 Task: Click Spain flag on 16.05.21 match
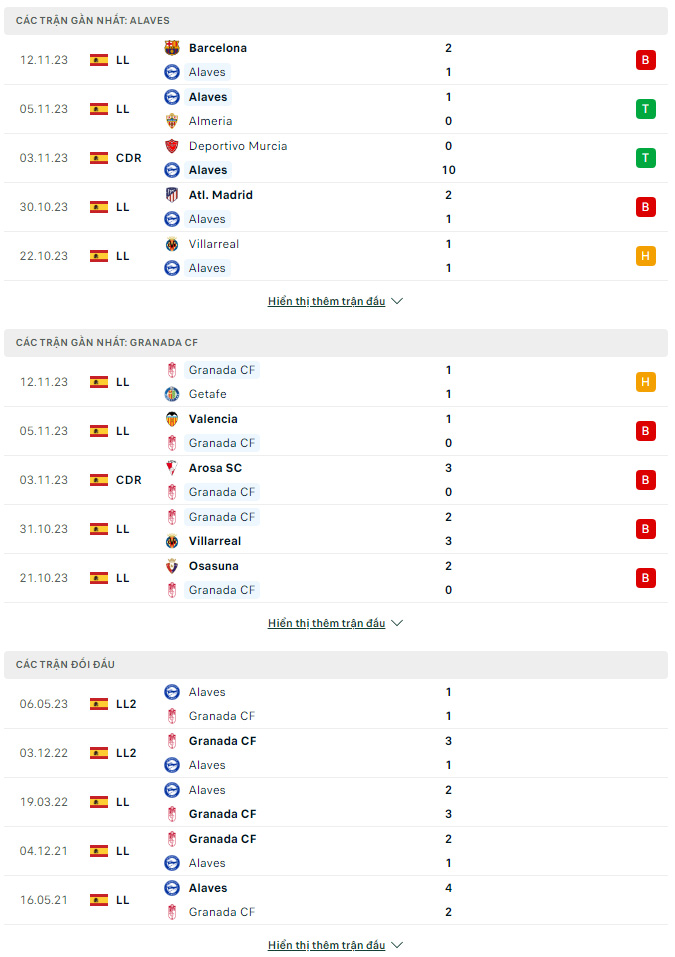coord(99,900)
